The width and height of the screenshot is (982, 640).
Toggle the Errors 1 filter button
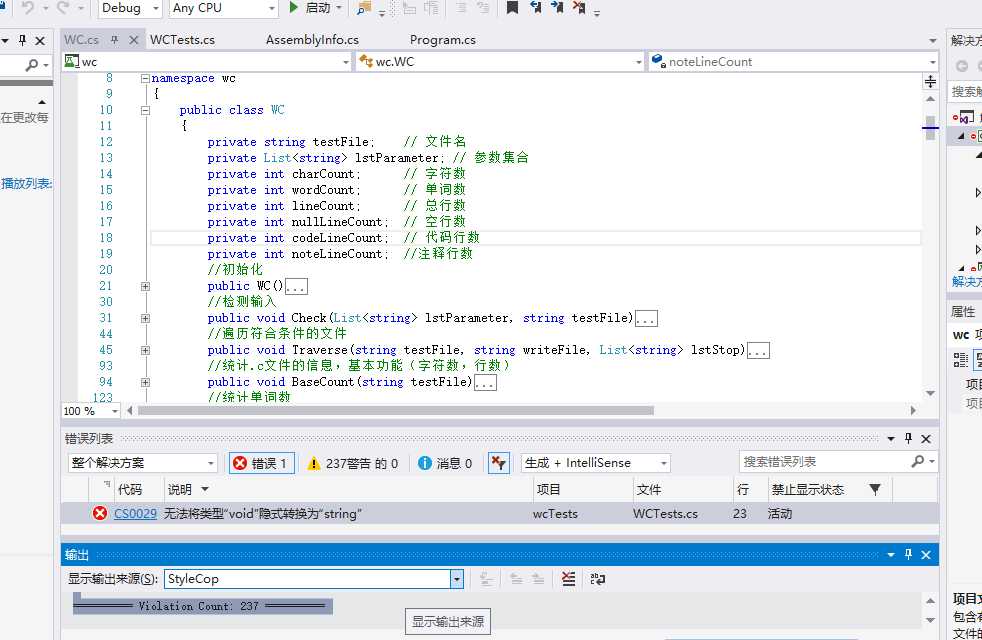coord(261,463)
